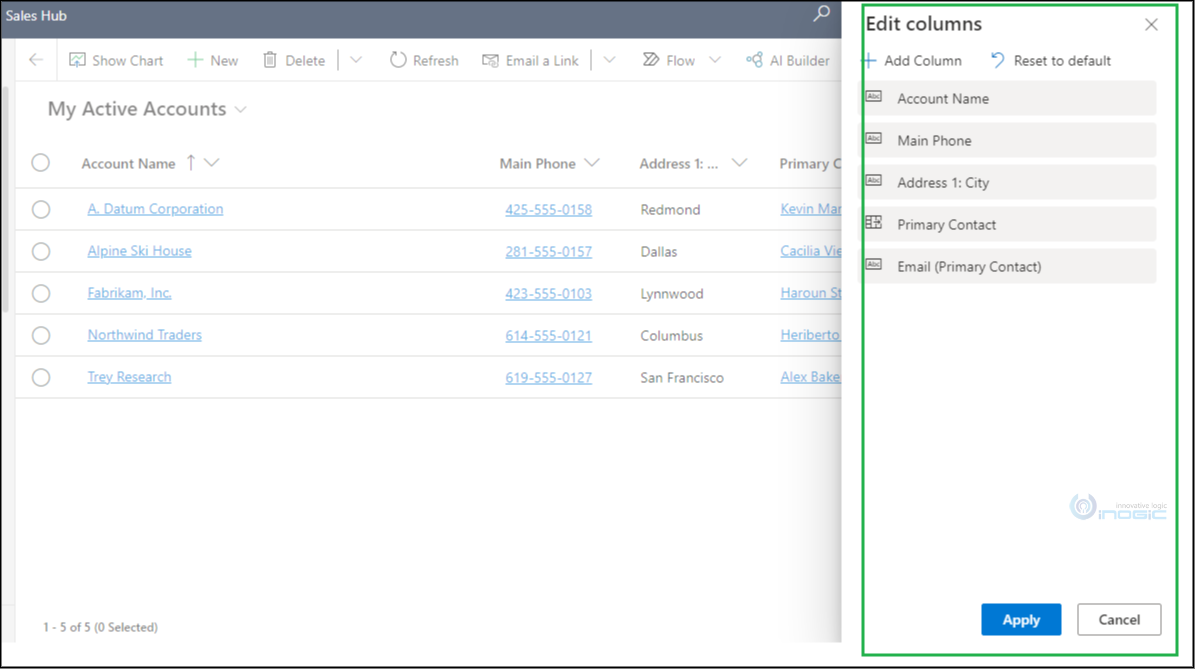Click the Show Chart icon
1195x669 pixels.
click(77, 60)
